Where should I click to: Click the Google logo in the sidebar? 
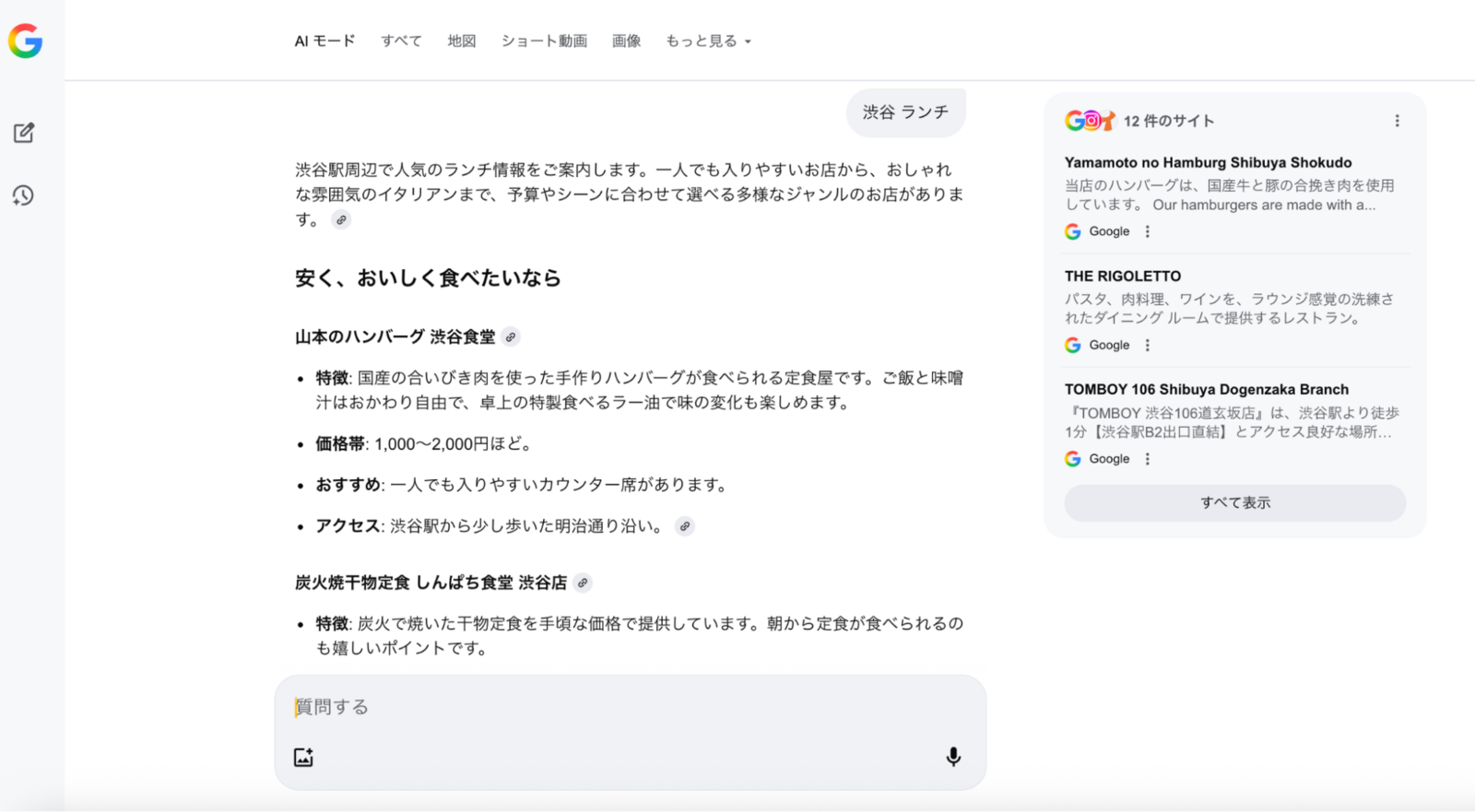click(x=25, y=41)
